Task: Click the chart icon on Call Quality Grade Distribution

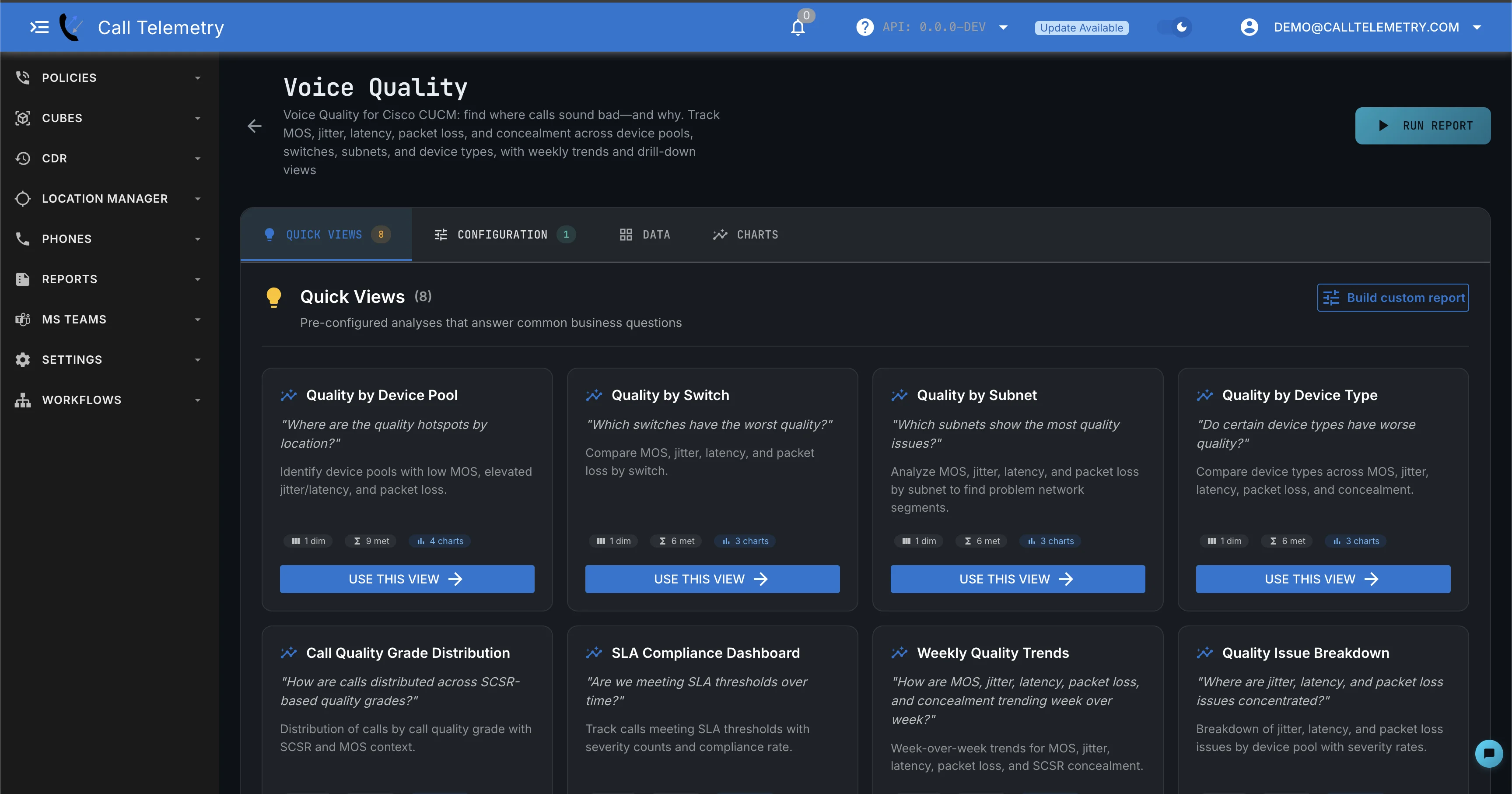Action: [289, 653]
